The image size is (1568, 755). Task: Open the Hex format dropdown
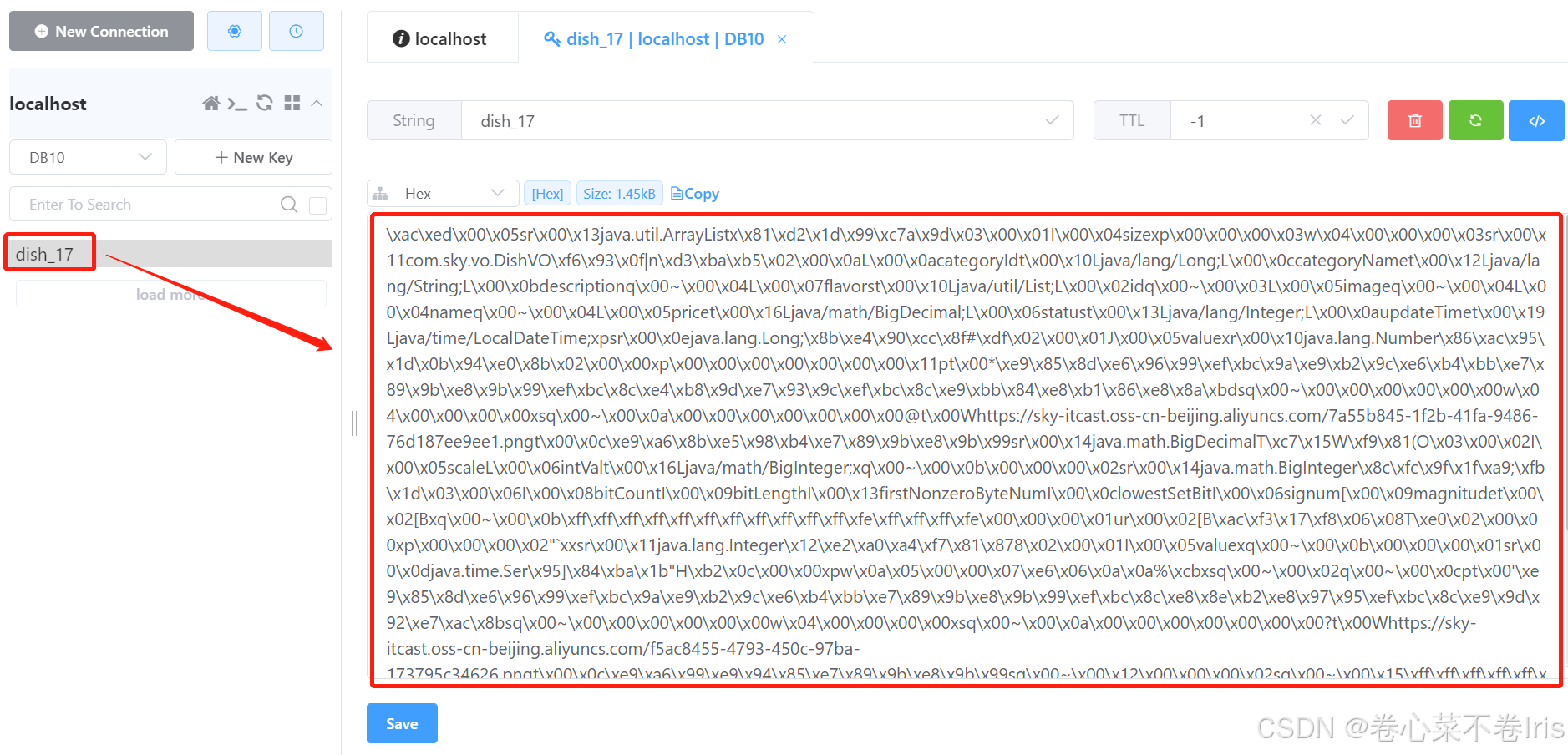click(x=443, y=194)
